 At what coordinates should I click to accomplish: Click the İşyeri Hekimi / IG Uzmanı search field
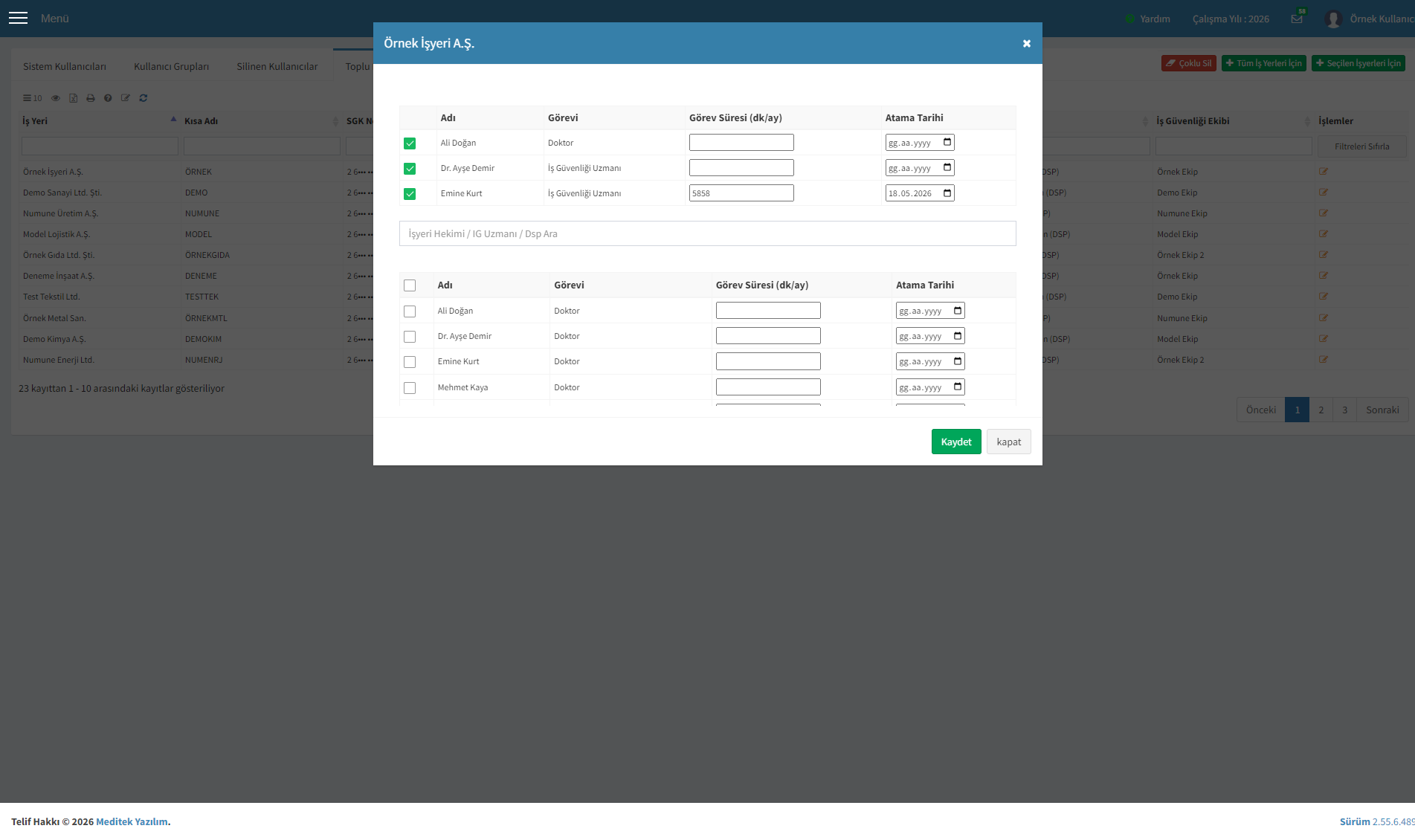click(x=707, y=233)
